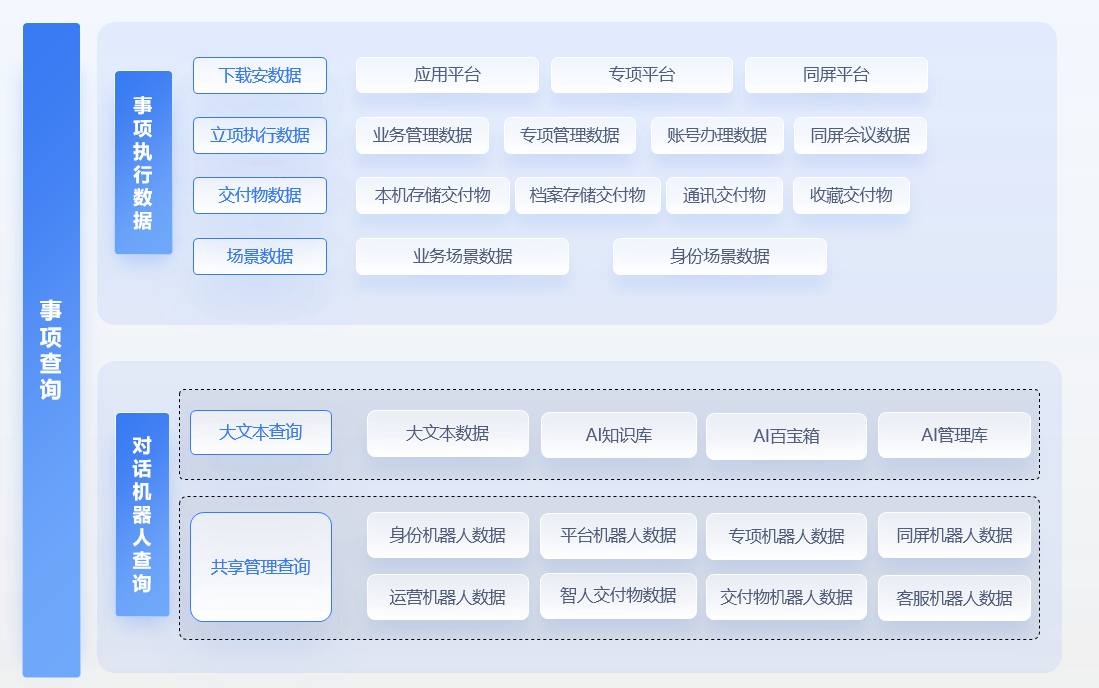Open 智人交付物数据 block
This screenshot has height=688, width=1099.
618,596
